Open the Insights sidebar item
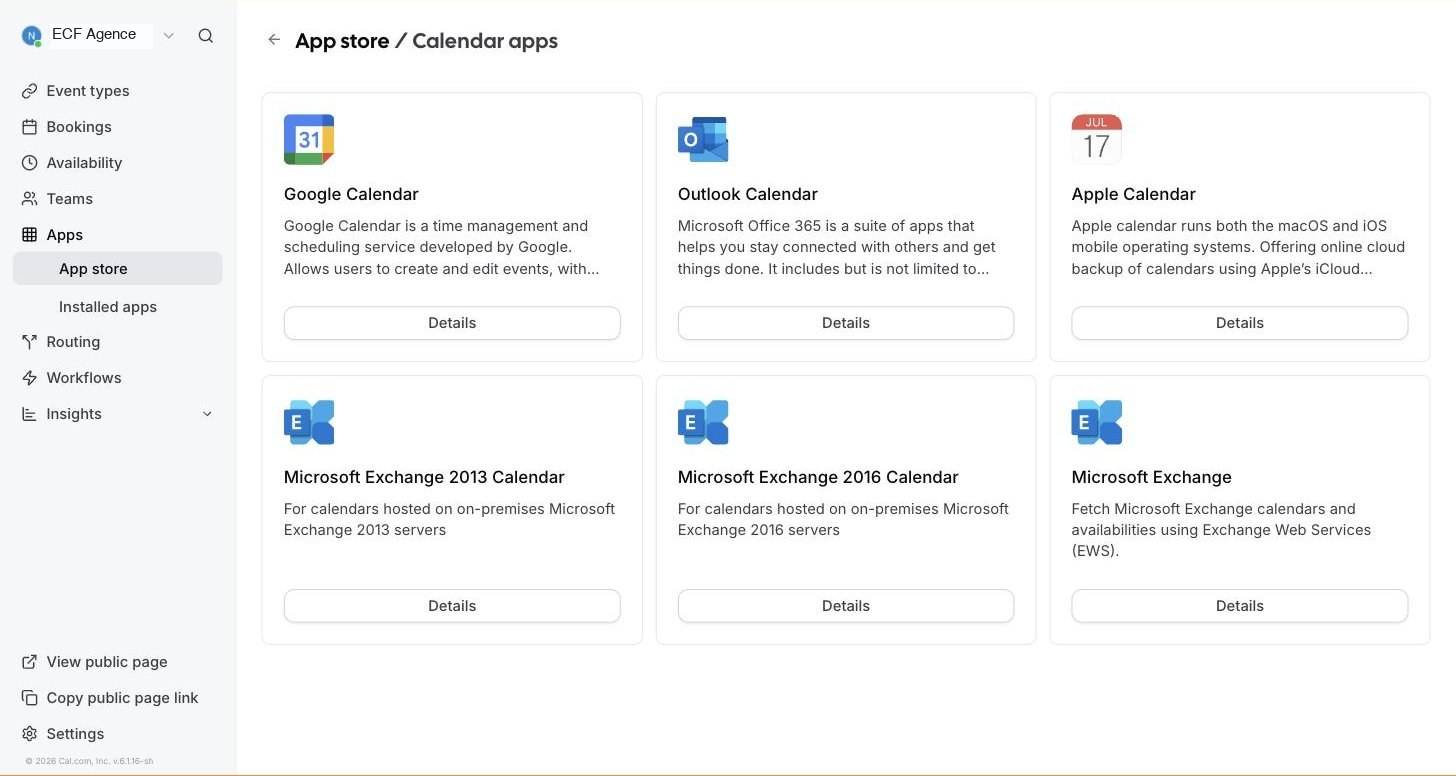Image resolution: width=1456 pixels, height=776 pixels. click(x=118, y=414)
